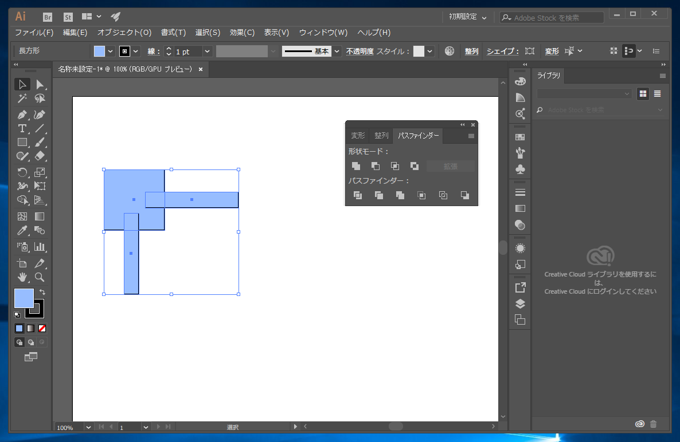
Task: Switch library to grid view
Action: click(x=643, y=94)
